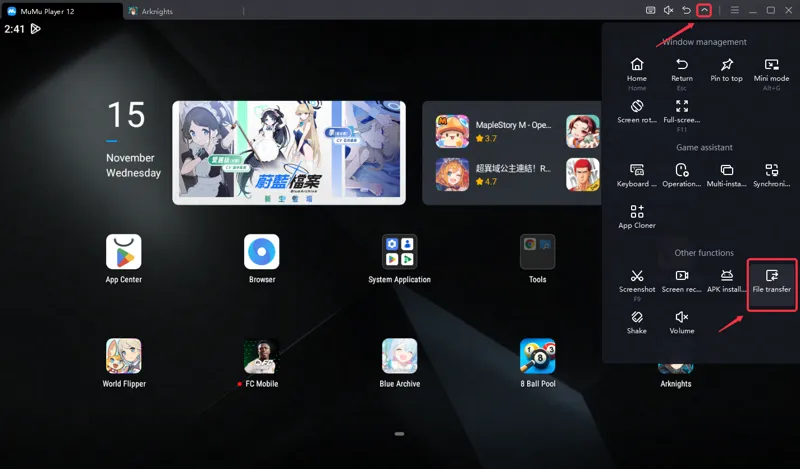
Task: Open the Volume control in panel
Action: click(682, 317)
